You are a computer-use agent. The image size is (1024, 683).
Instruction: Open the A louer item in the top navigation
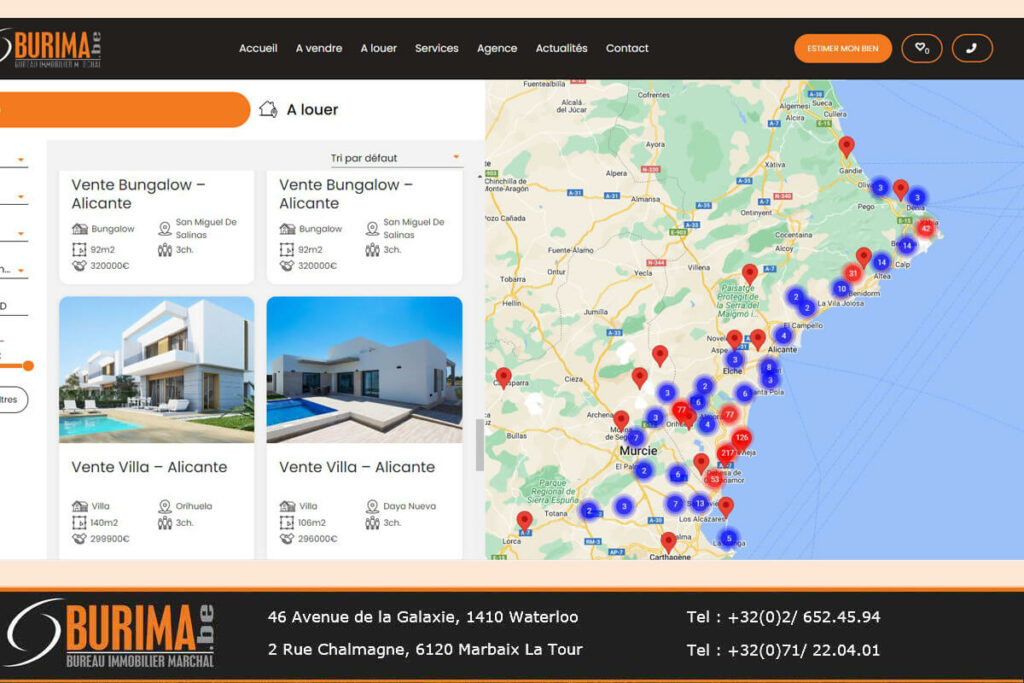click(379, 48)
